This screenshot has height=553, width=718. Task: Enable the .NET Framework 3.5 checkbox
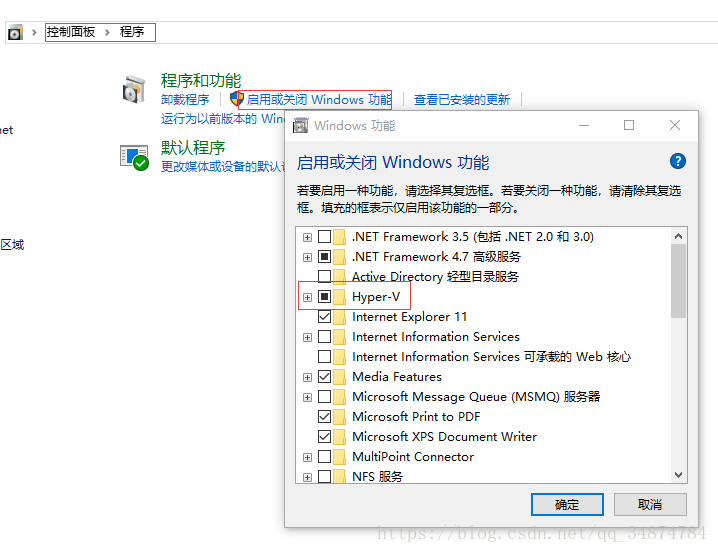[x=324, y=237]
